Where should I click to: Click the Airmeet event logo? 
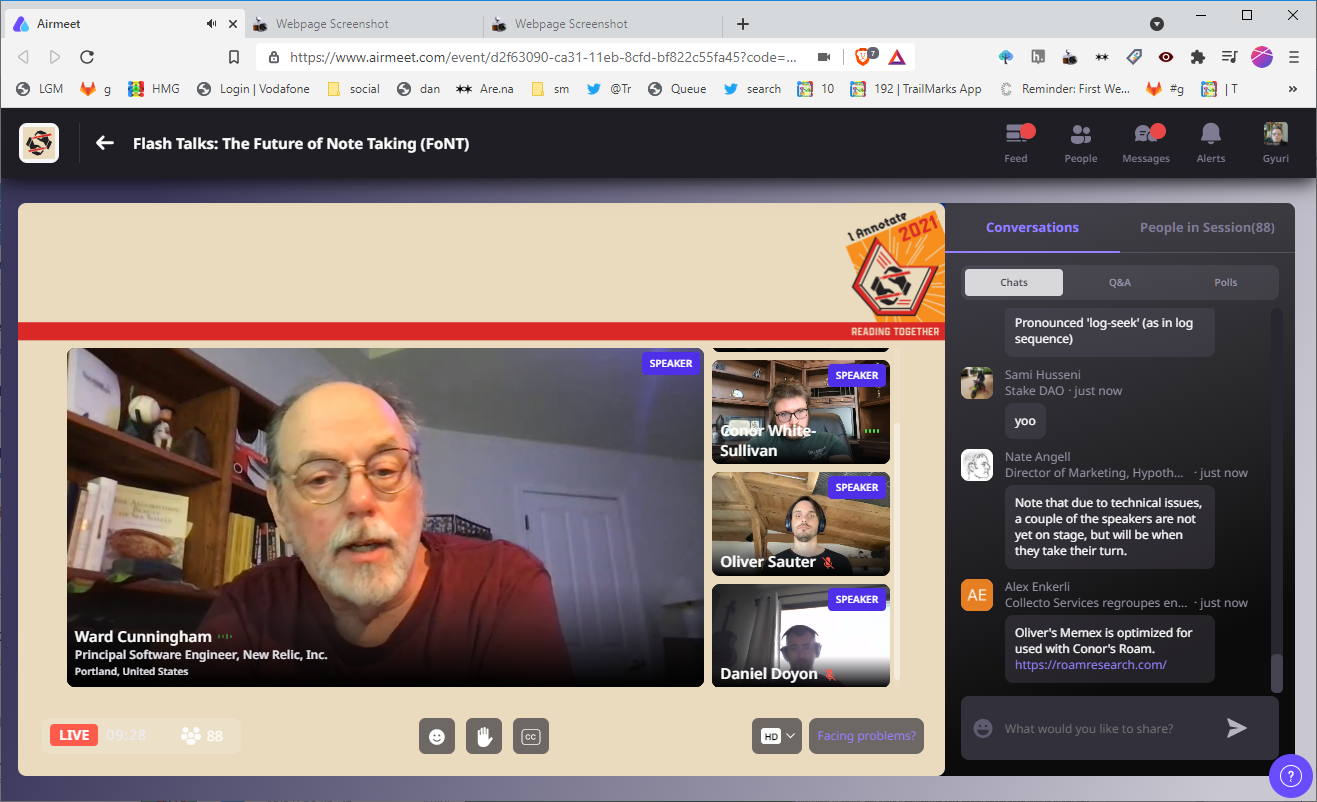pos(39,143)
